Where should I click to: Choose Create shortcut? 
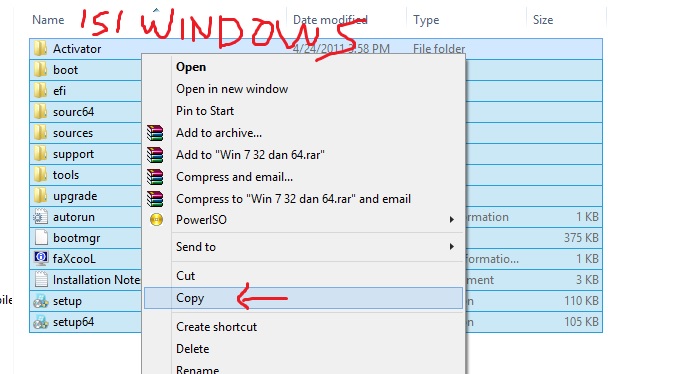[x=216, y=327]
